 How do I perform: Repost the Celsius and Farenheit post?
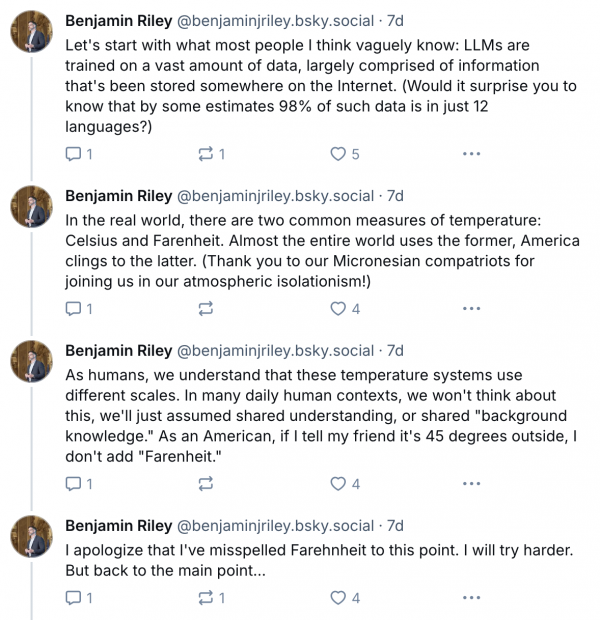point(206,309)
